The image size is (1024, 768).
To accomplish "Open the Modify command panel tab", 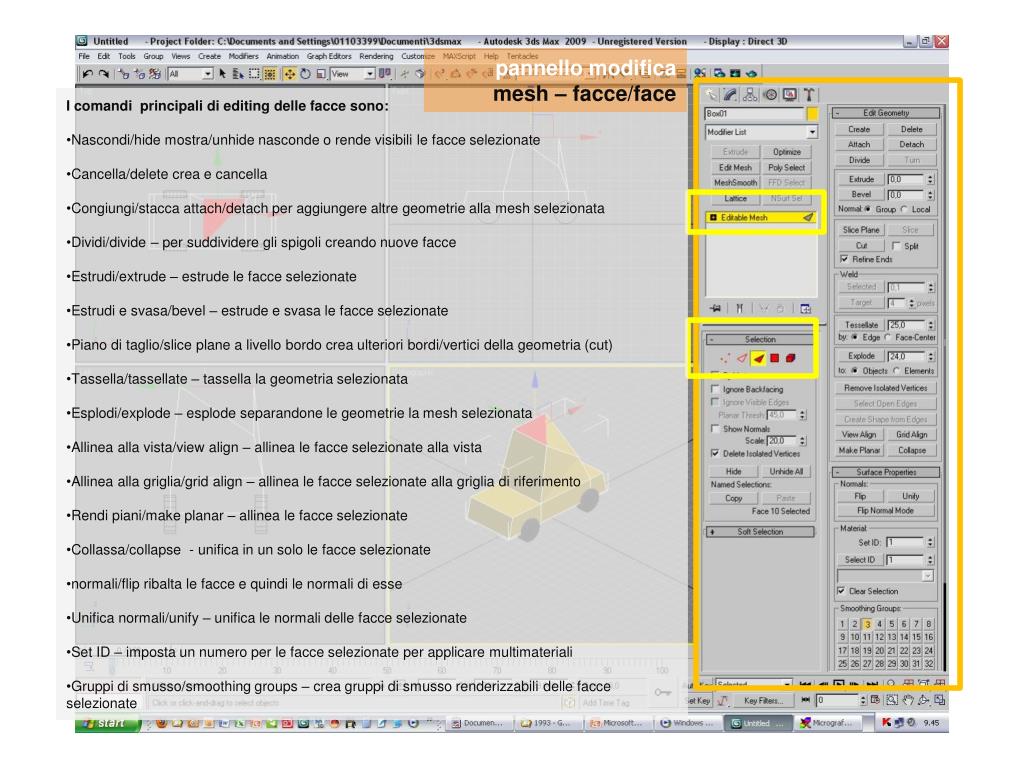I will (x=730, y=95).
